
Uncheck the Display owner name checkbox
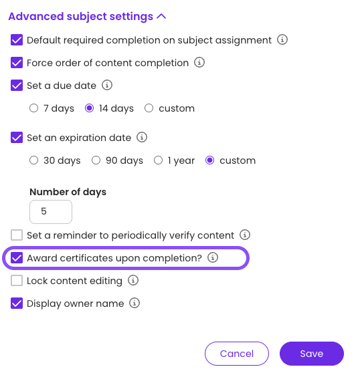[x=17, y=303]
